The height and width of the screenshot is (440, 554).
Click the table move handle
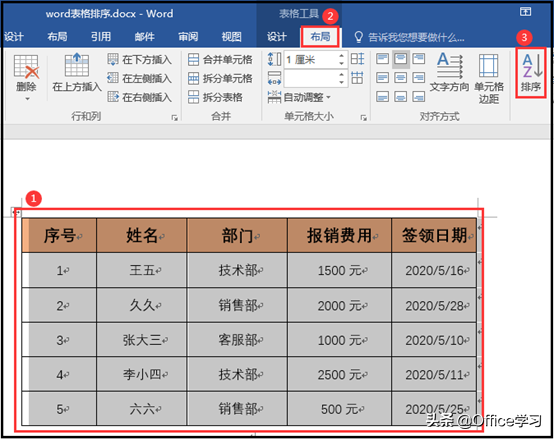(x=17, y=212)
